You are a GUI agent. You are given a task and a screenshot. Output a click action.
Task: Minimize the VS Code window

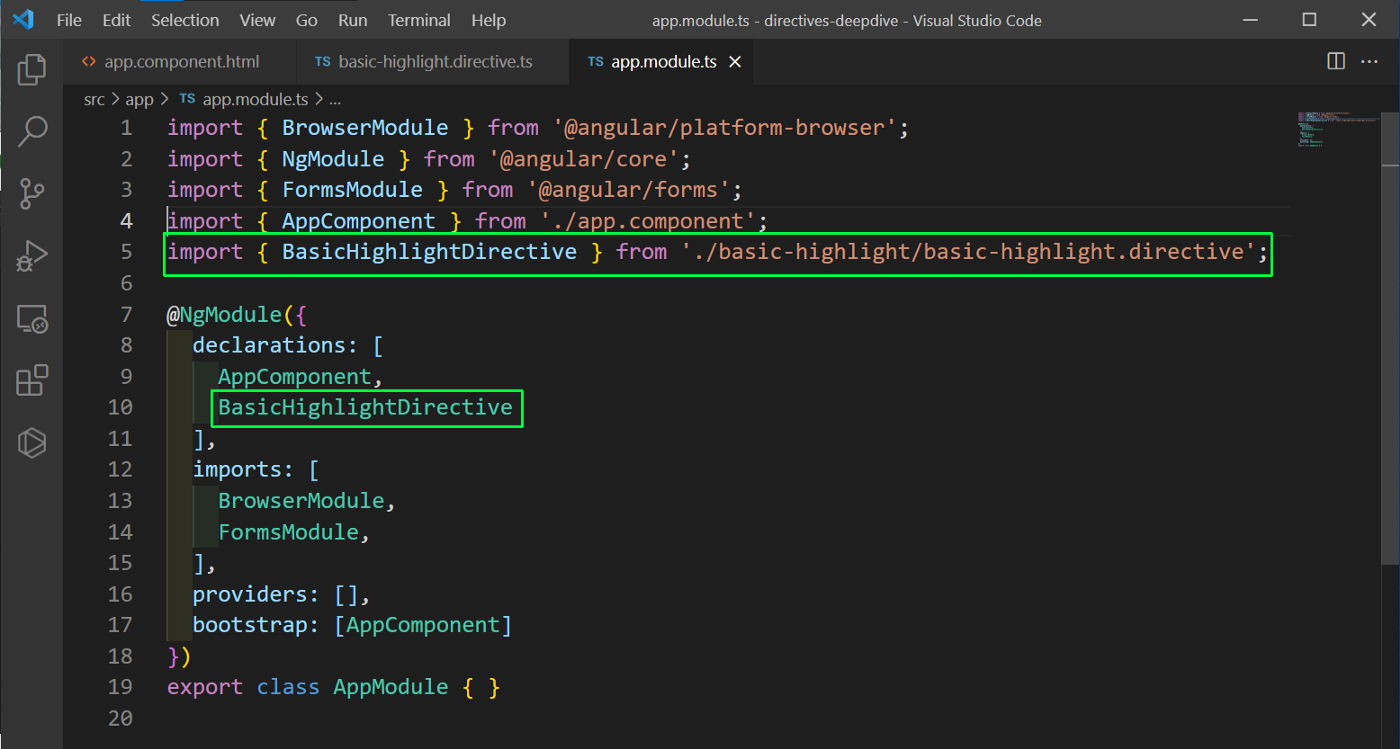[x=1249, y=20]
